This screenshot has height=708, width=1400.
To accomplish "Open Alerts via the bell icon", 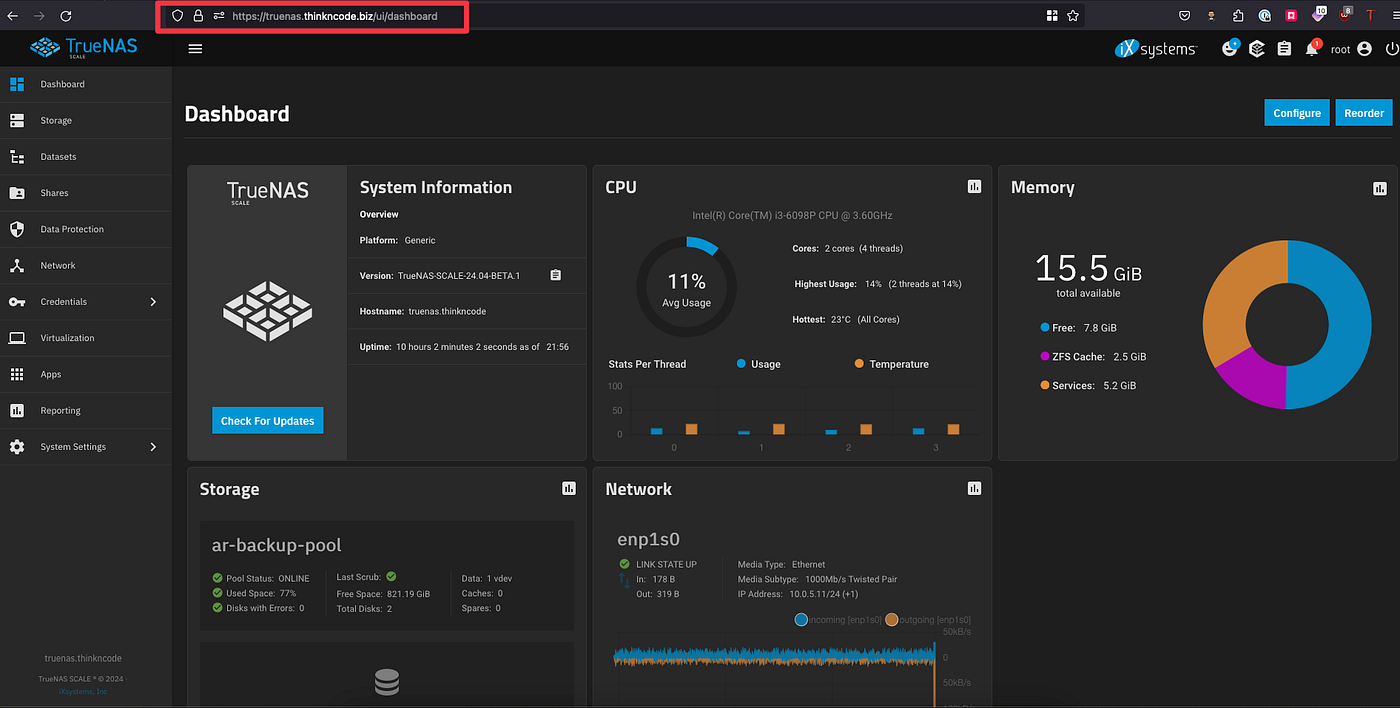I will pyautogui.click(x=1312, y=47).
